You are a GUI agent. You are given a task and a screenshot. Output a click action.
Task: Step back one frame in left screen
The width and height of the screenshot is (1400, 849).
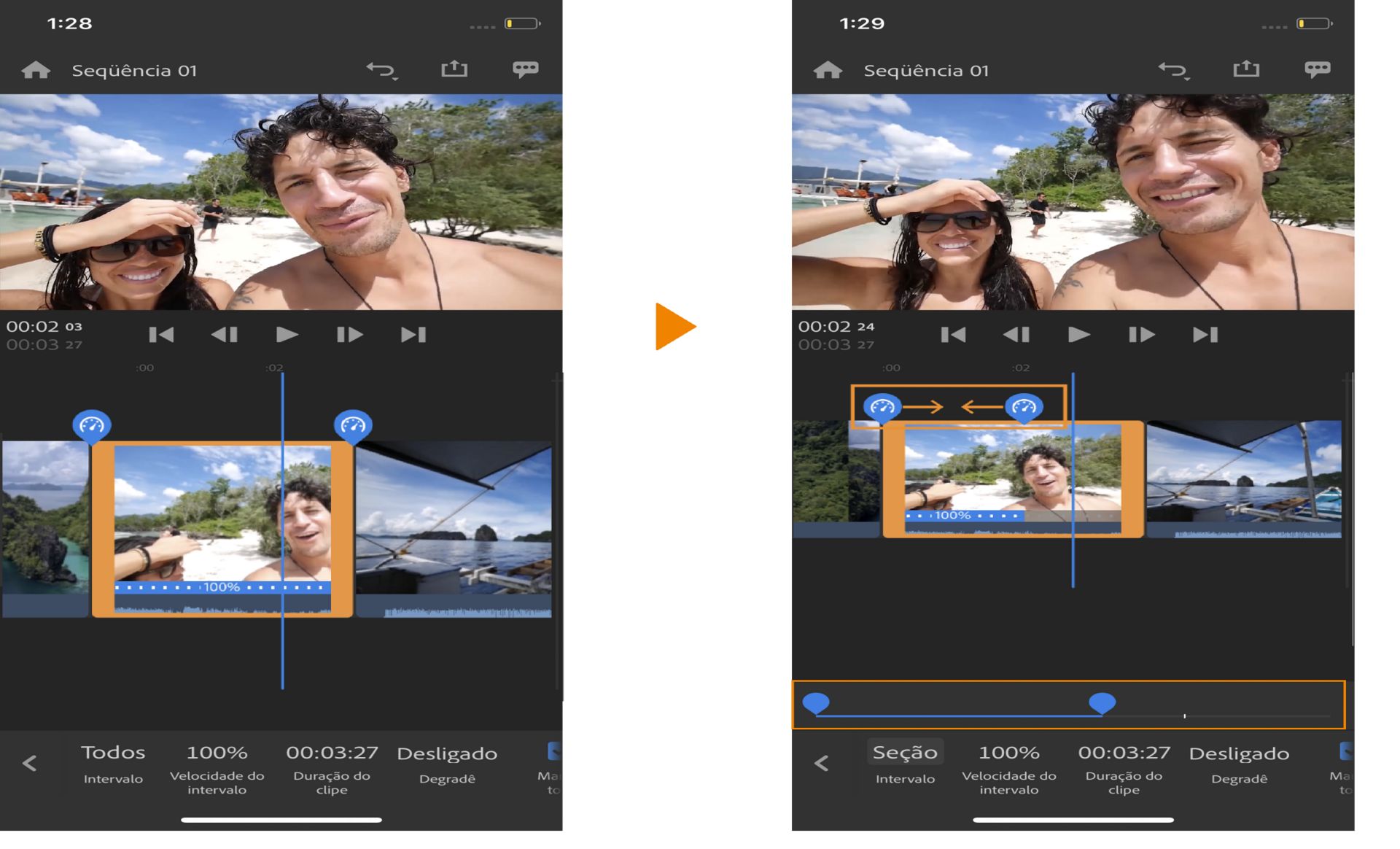225,335
